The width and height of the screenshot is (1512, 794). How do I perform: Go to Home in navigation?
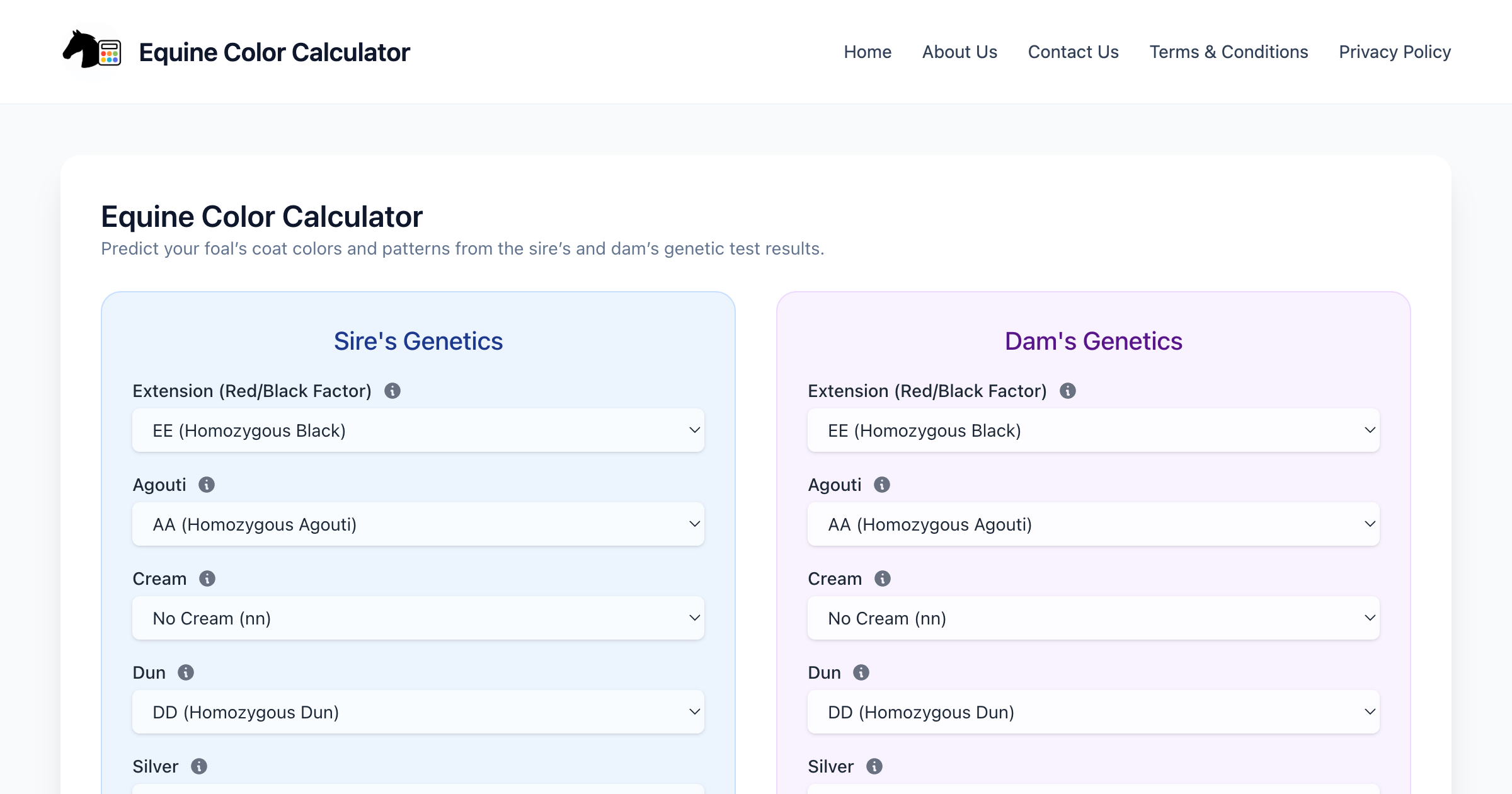(868, 52)
